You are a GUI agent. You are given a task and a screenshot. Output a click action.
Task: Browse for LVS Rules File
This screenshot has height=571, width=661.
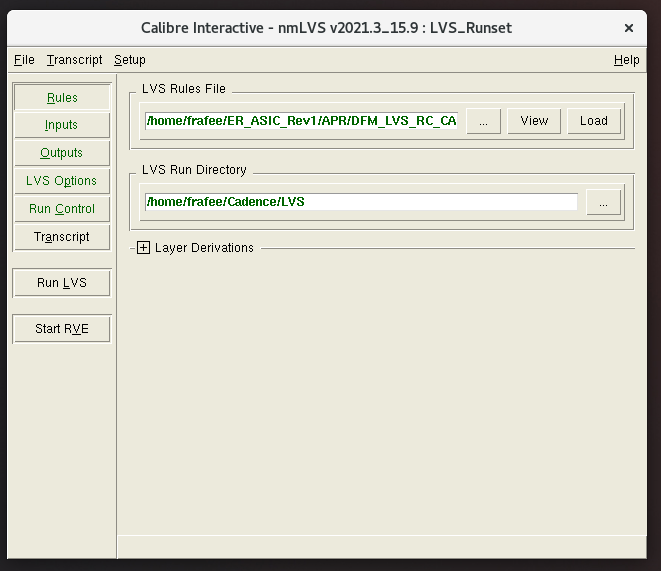(x=484, y=121)
